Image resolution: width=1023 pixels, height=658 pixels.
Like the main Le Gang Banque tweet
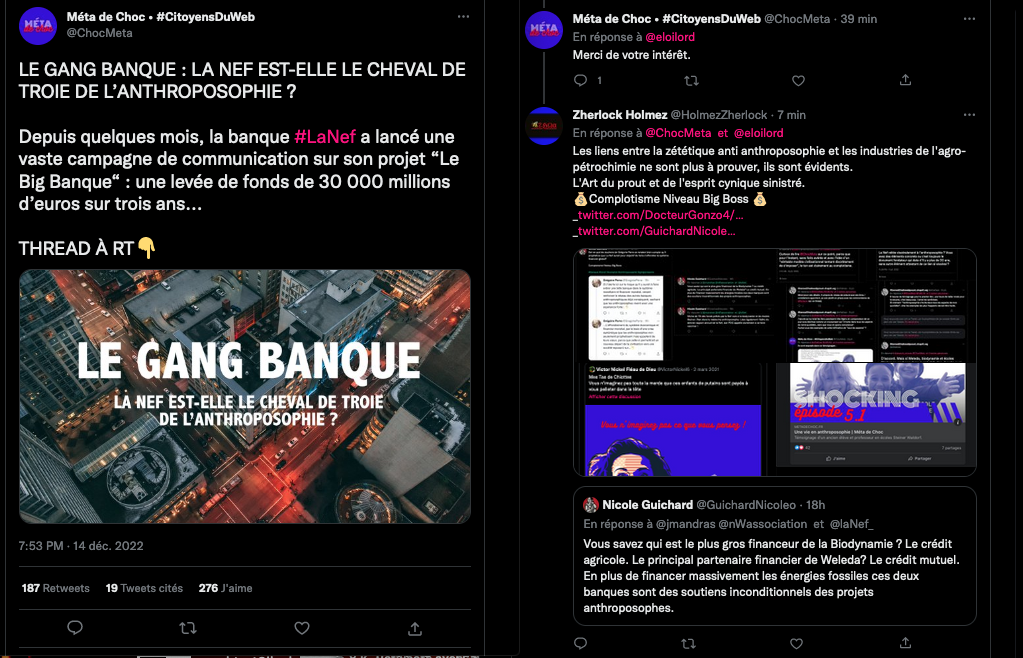pyautogui.click(x=301, y=628)
